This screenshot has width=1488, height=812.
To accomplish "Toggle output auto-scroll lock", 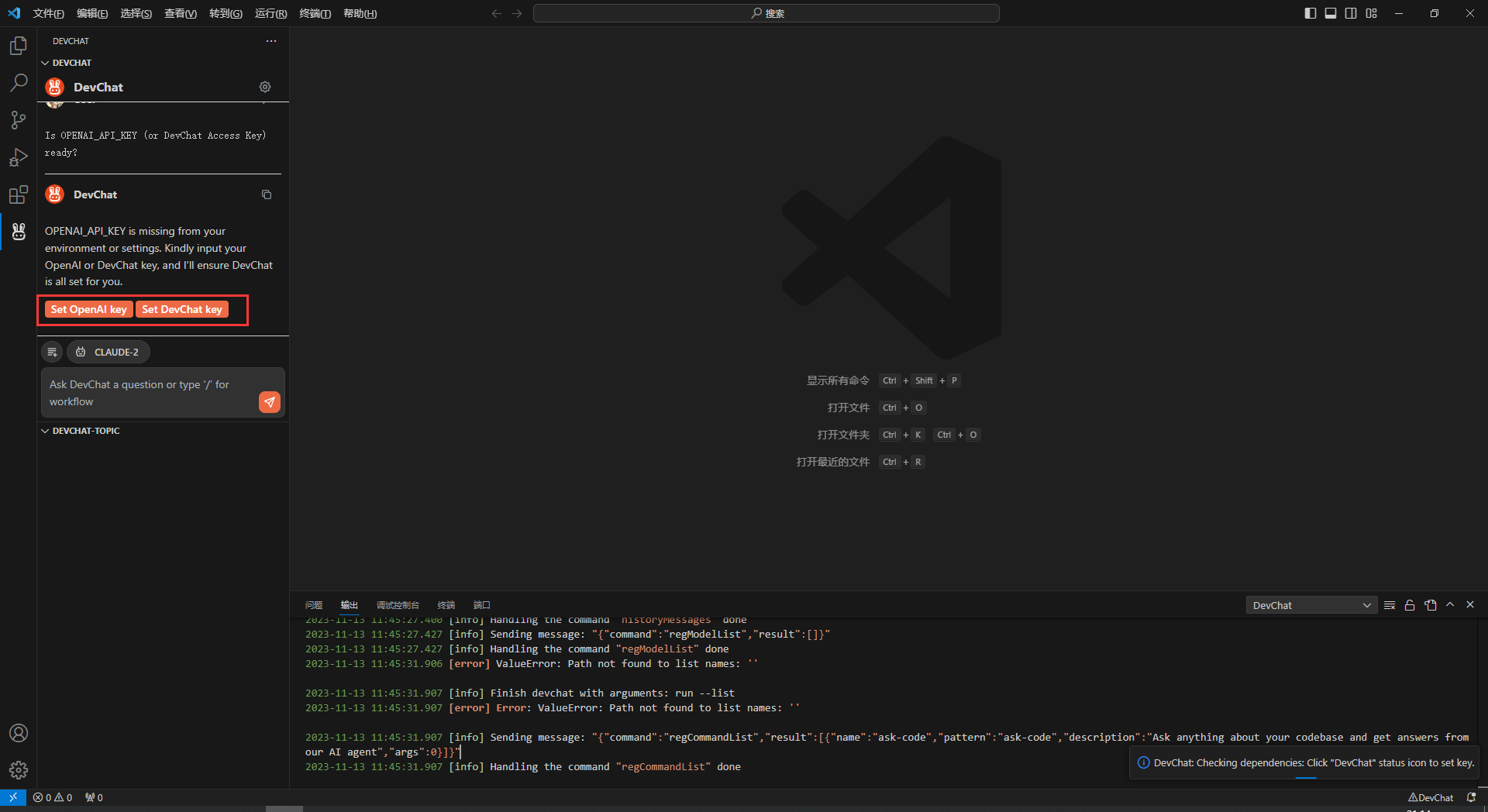I will (x=1410, y=605).
